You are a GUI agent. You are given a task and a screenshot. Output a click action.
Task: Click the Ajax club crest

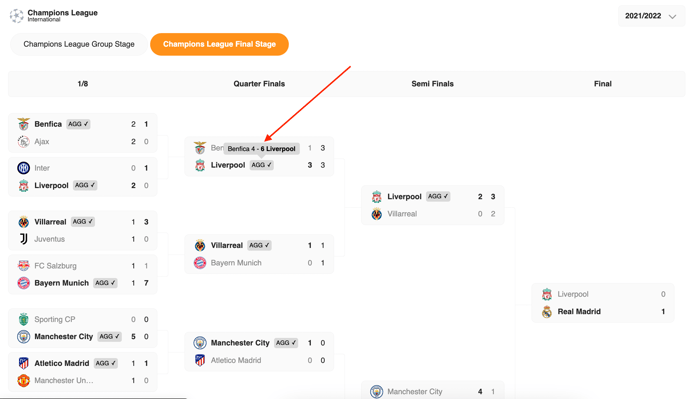tap(23, 141)
